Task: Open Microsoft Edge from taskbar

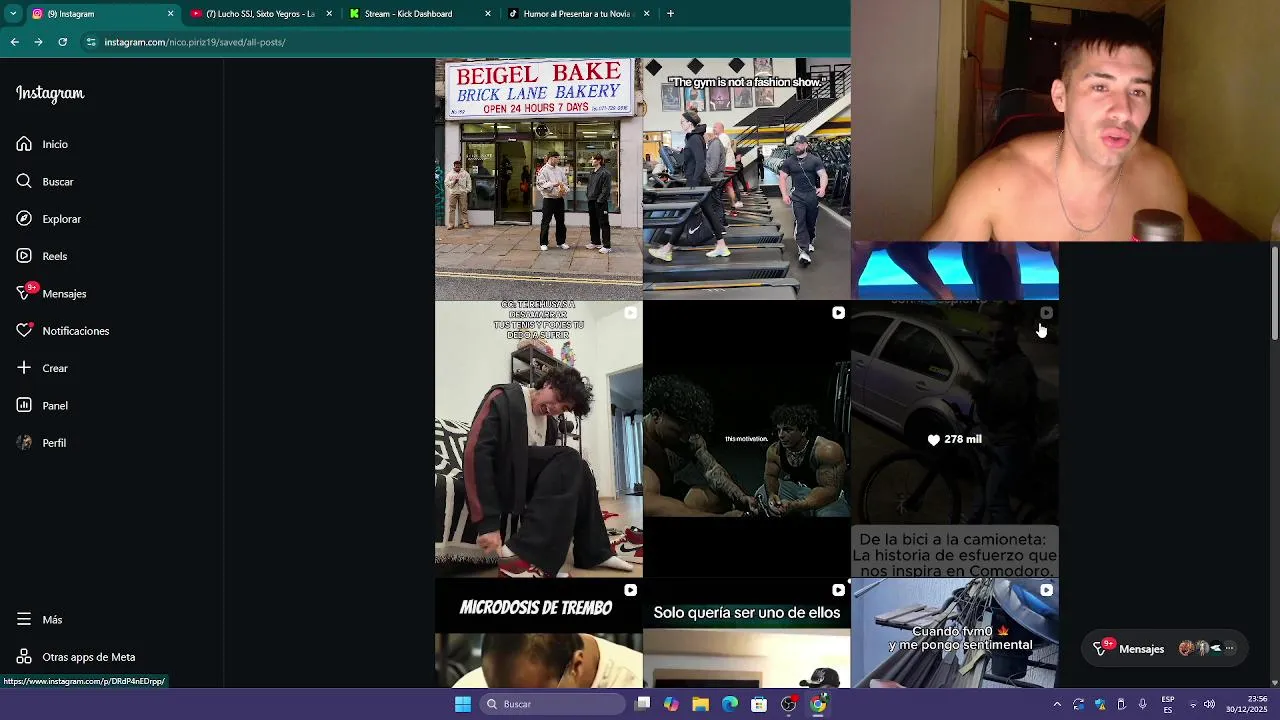Action: coord(730,704)
